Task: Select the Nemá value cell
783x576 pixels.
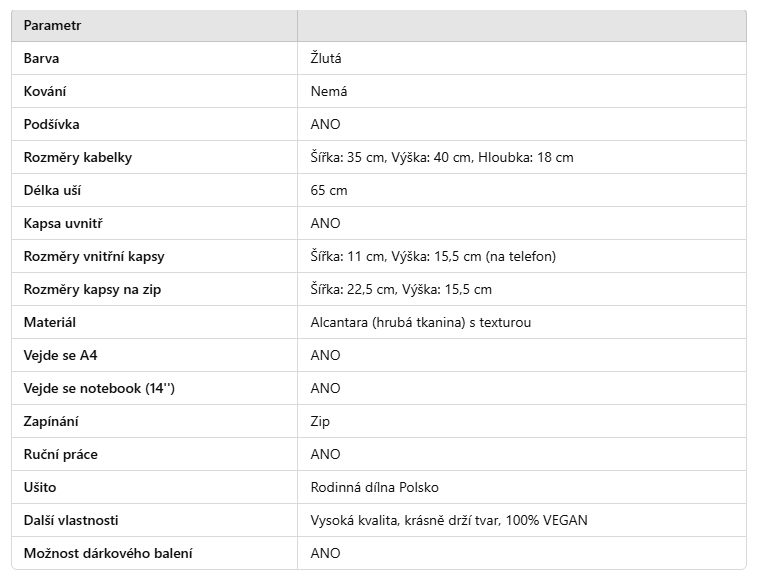Action: click(x=329, y=91)
